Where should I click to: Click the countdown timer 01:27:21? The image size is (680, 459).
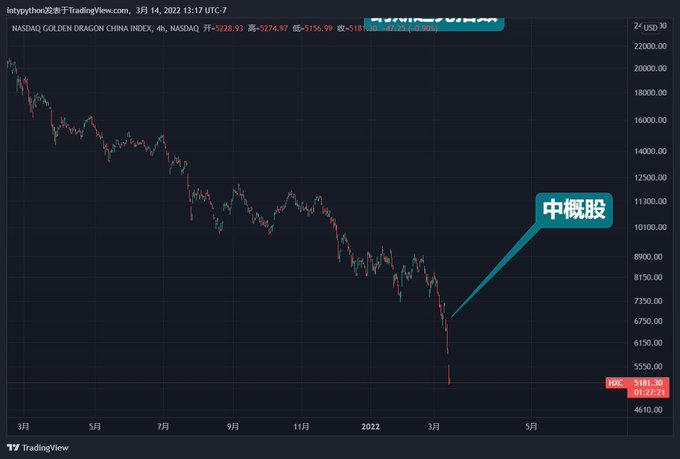(649, 393)
